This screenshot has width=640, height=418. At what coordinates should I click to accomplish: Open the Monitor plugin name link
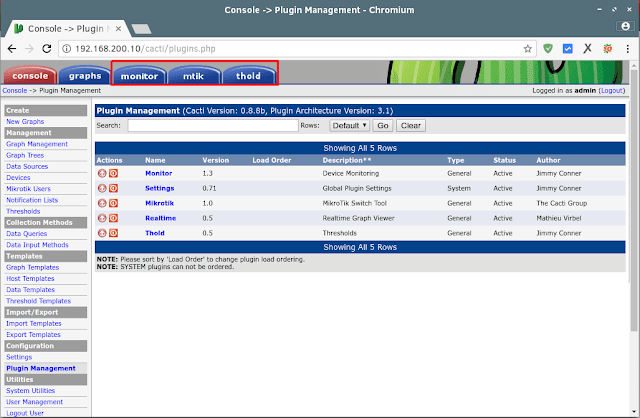click(x=159, y=173)
